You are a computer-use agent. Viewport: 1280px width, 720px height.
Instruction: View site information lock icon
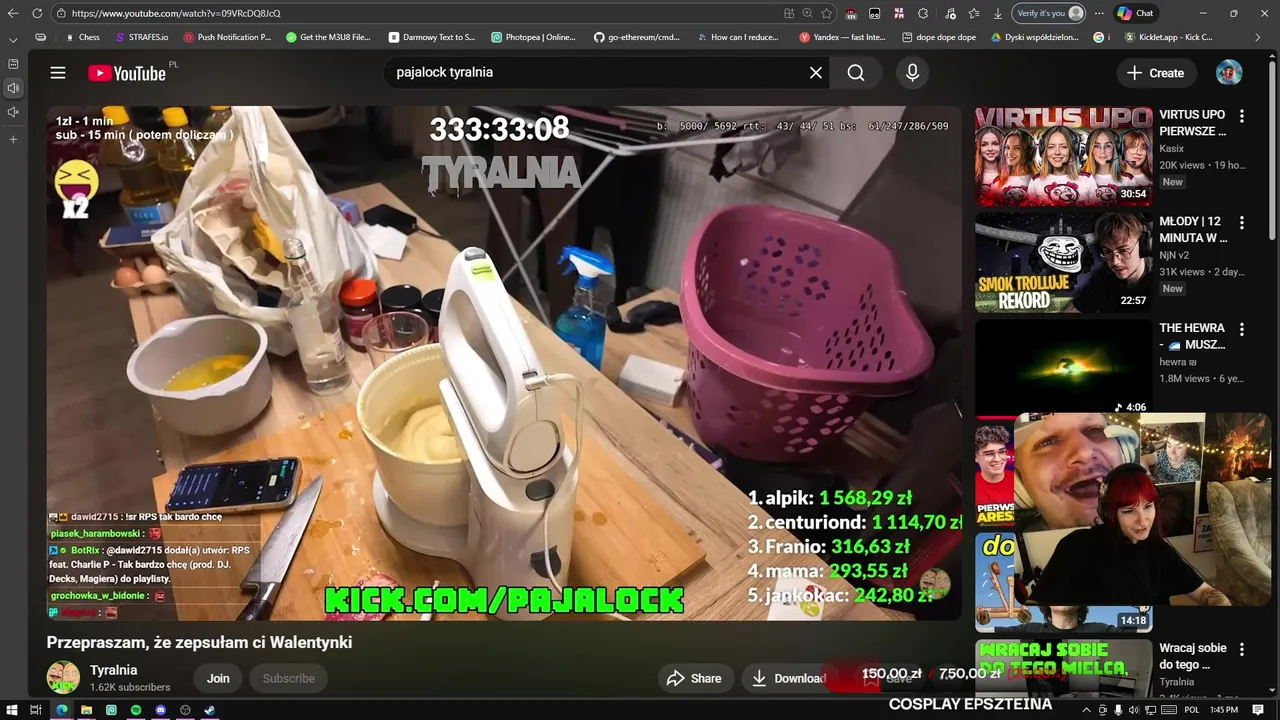coord(61,13)
